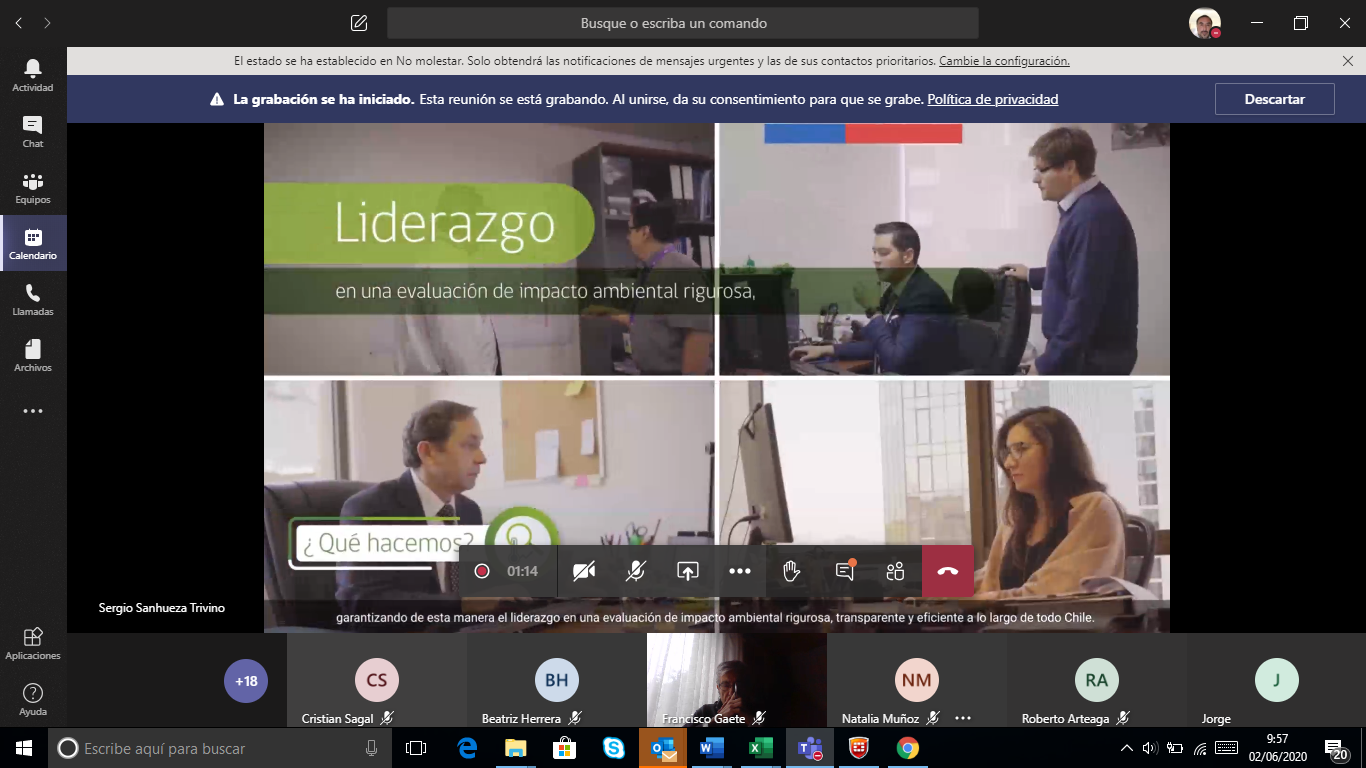Unmute the microphone

[x=636, y=571]
